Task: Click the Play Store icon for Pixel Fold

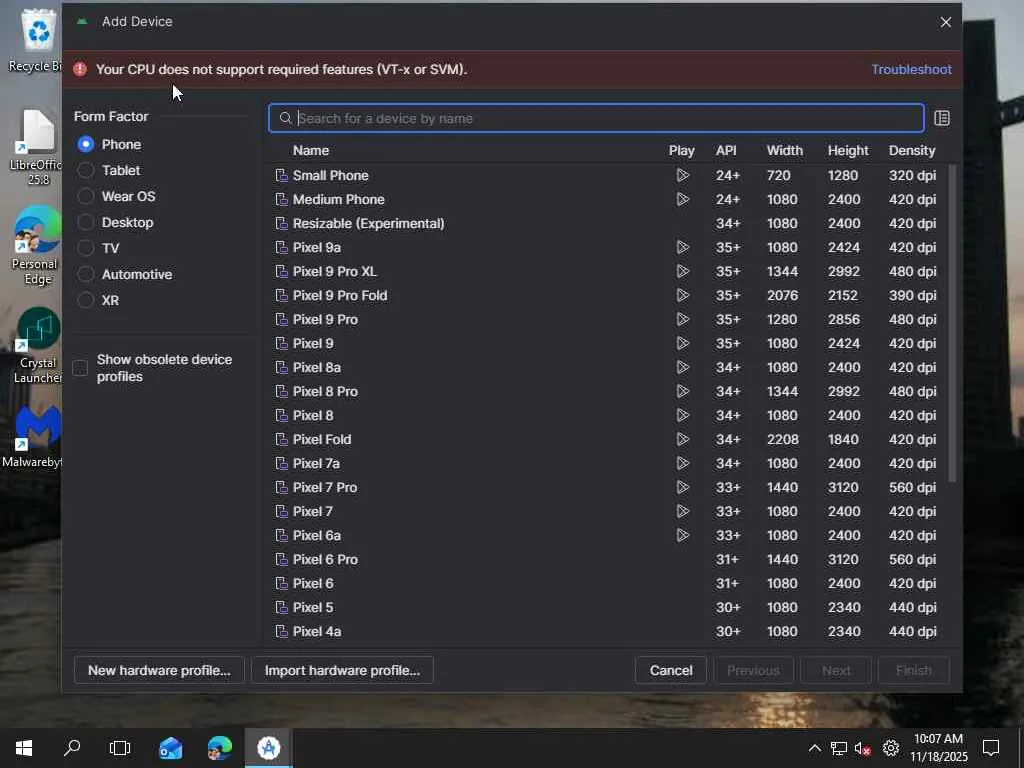Action: click(x=682, y=440)
